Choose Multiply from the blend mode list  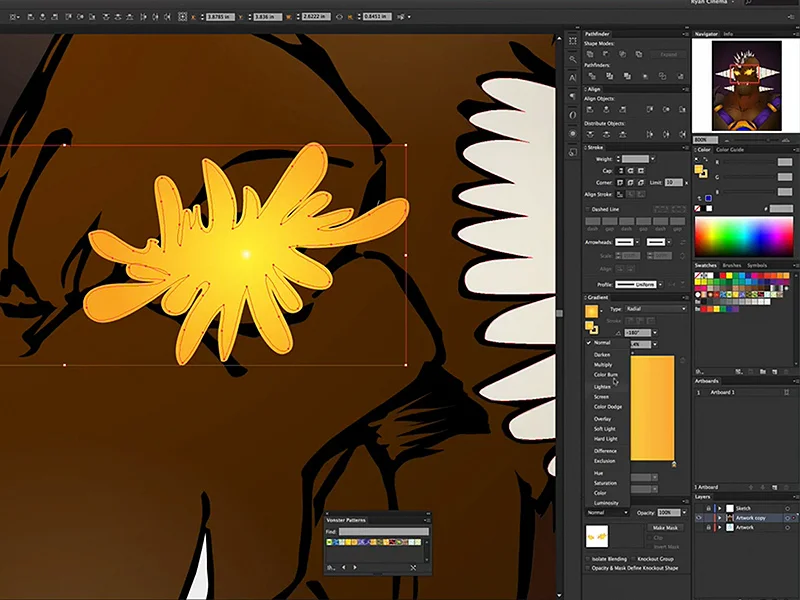pyautogui.click(x=603, y=364)
